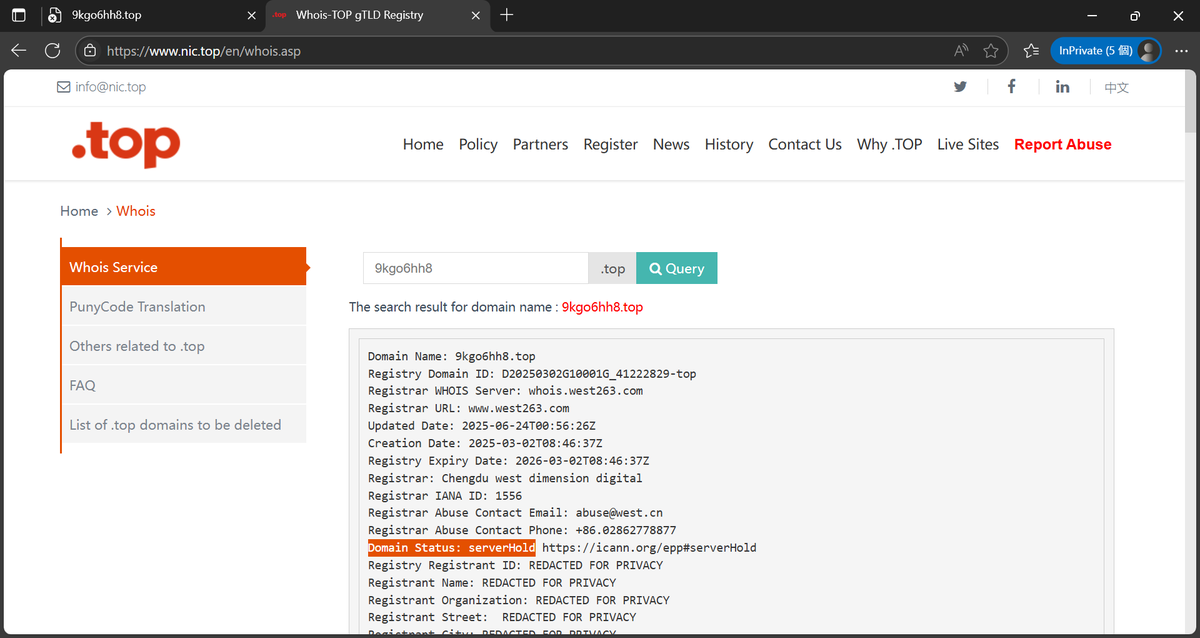Click the Registrar URL www.west263.com line
Viewport: 1200px width, 638px height.
[468, 409]
